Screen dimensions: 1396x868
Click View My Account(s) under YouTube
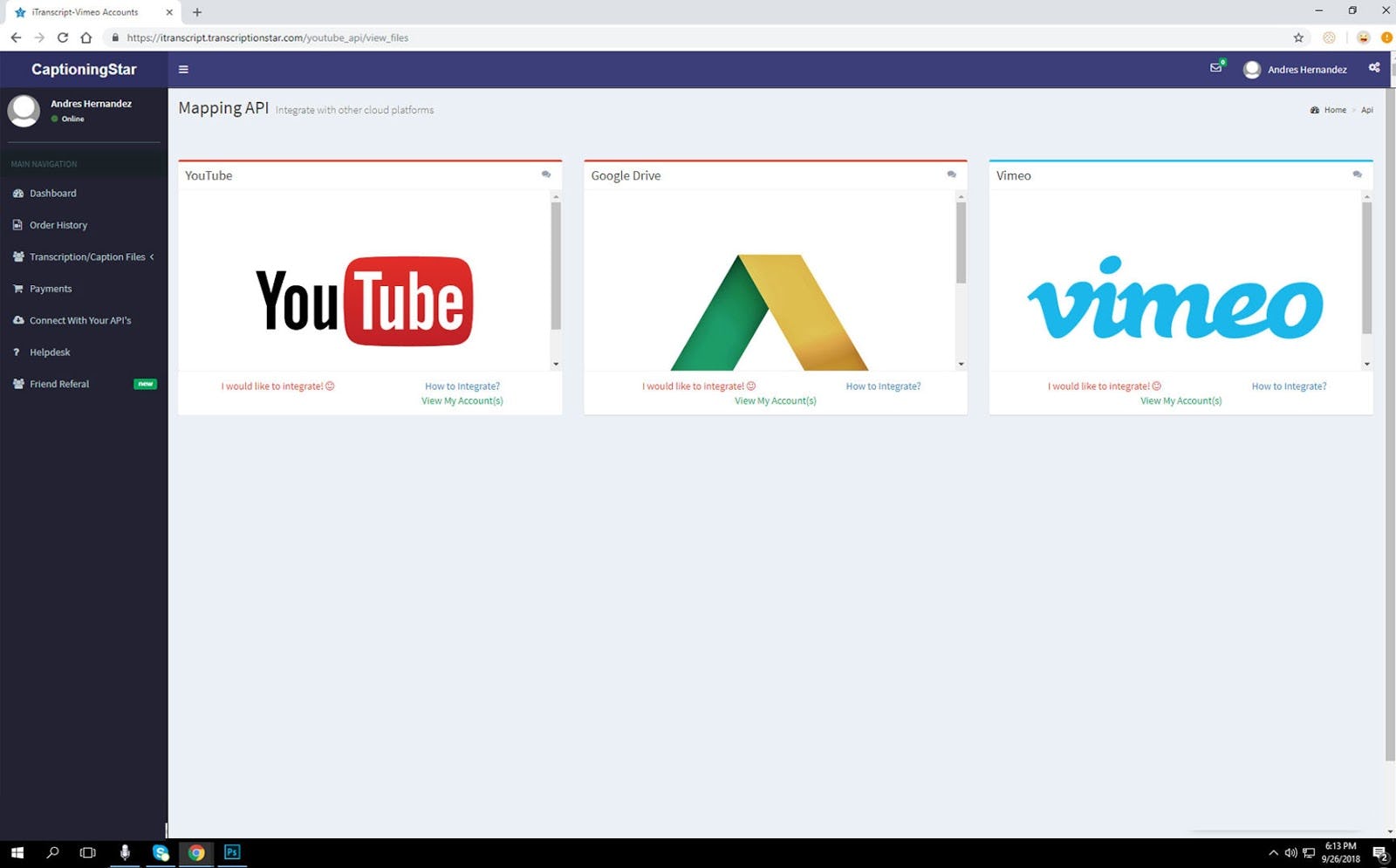(462, 400)
